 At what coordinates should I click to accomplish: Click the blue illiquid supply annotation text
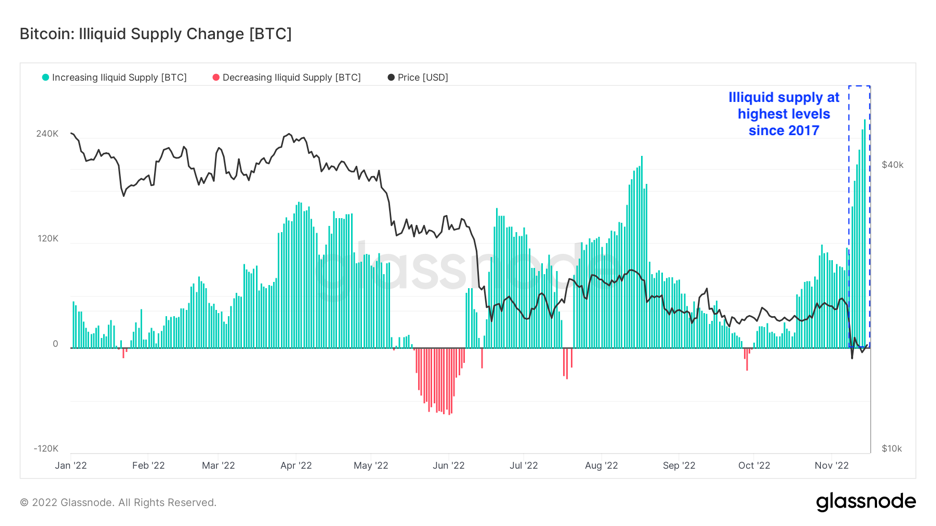(x=784, y=114)
